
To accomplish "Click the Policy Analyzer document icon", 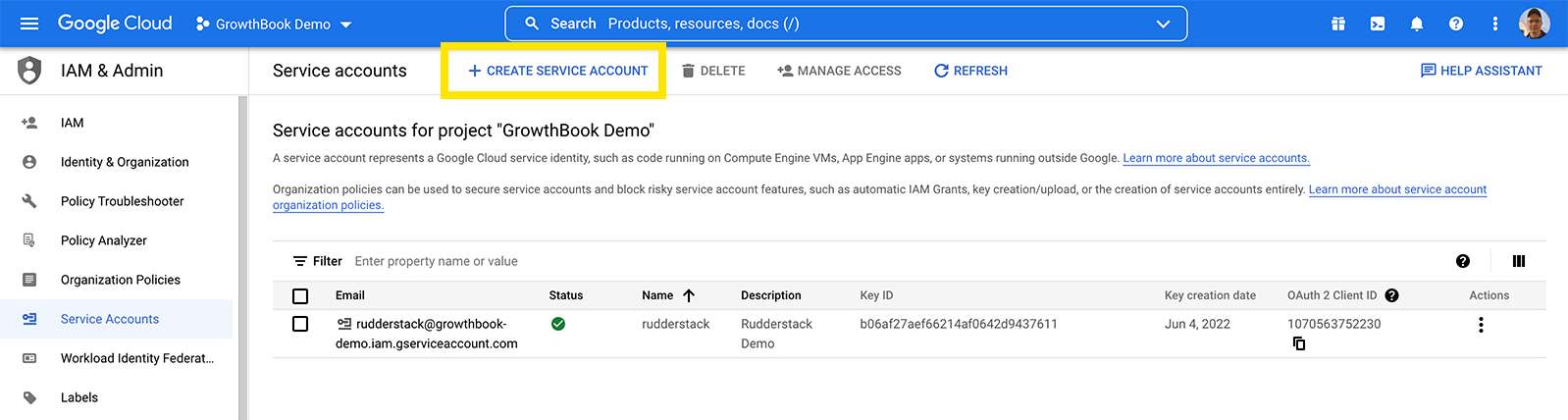I will point(29,240).
